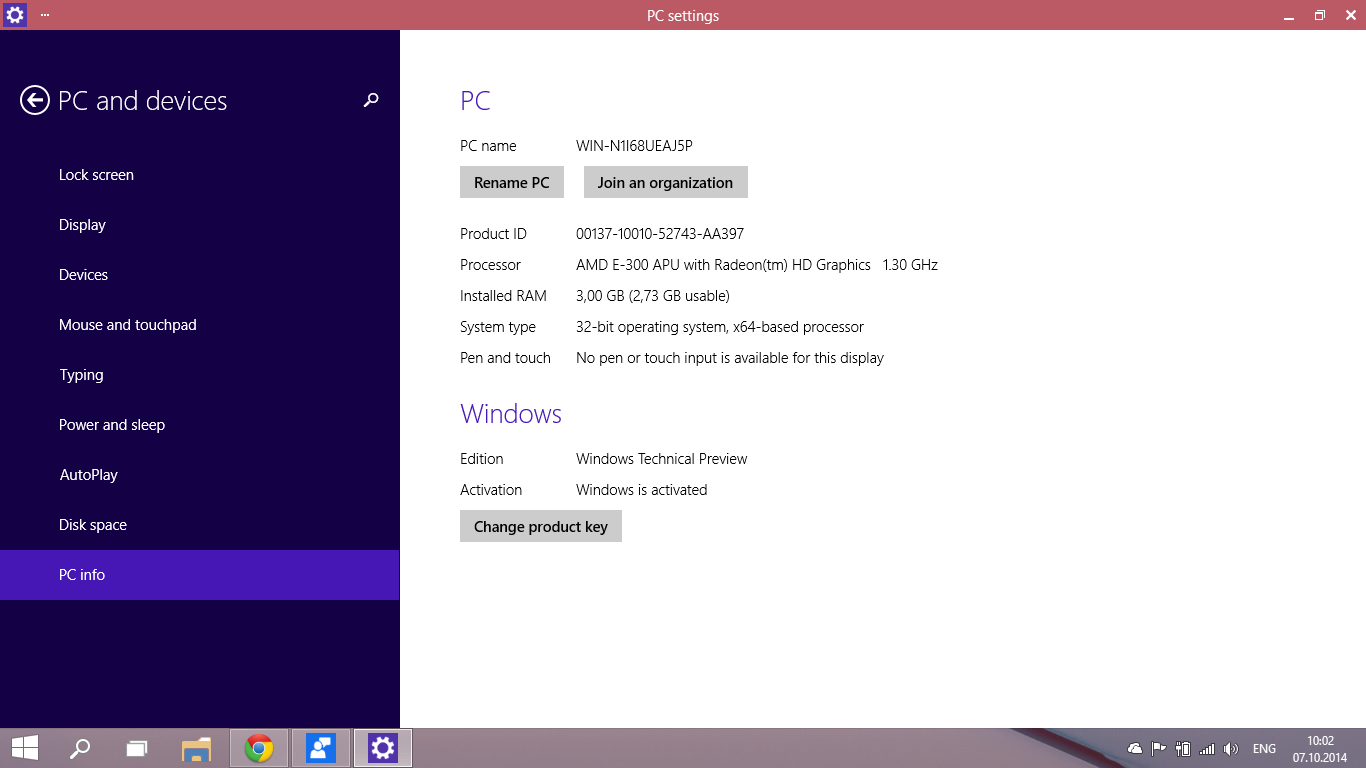Image resolution: width=1366 pixels, height=768 pixels.
Task: Open Task View on the taskbar
Action: pos(137,748)
